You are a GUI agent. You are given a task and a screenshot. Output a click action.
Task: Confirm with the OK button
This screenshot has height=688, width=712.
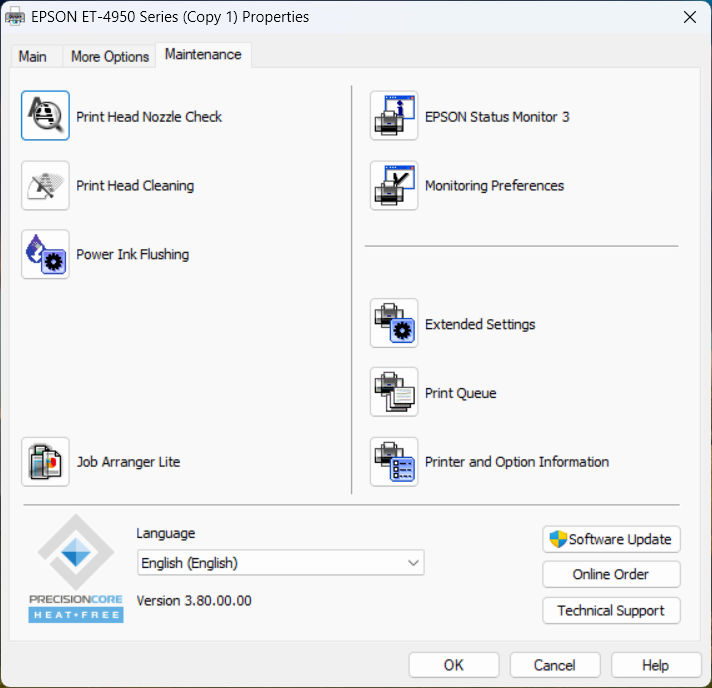454,665
